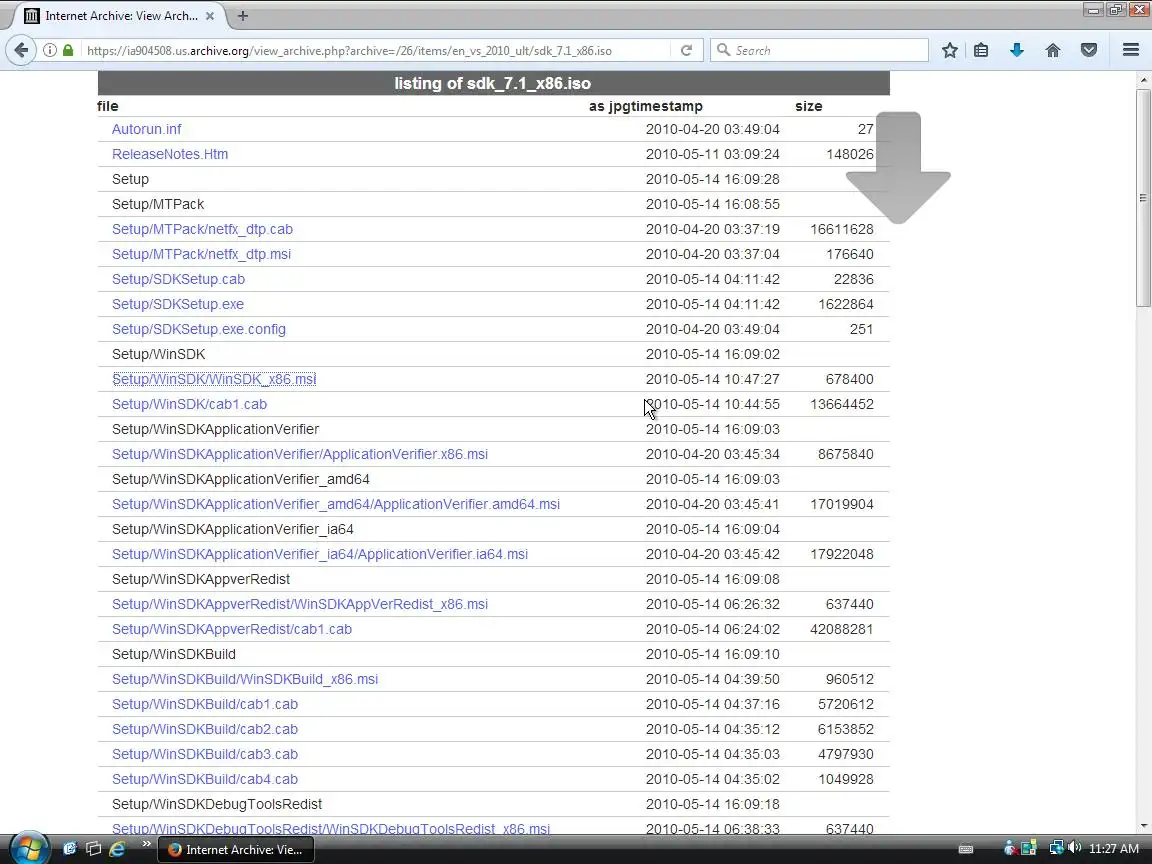Click the 'size' column header
Image resolution: width=1152 pixels, height=864 pixels.
[808, 106]
